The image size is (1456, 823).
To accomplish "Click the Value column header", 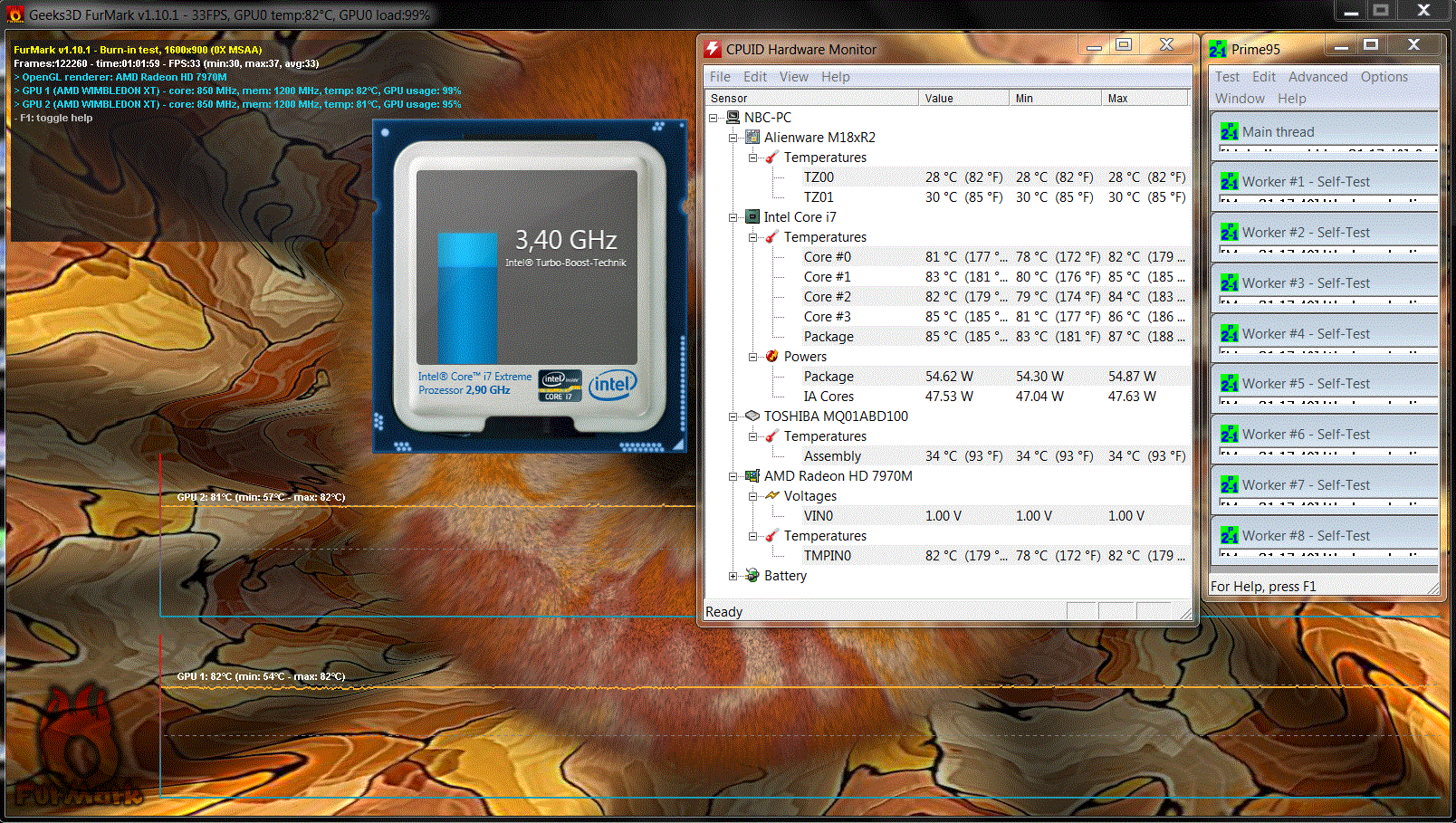I will pos(963,98).
